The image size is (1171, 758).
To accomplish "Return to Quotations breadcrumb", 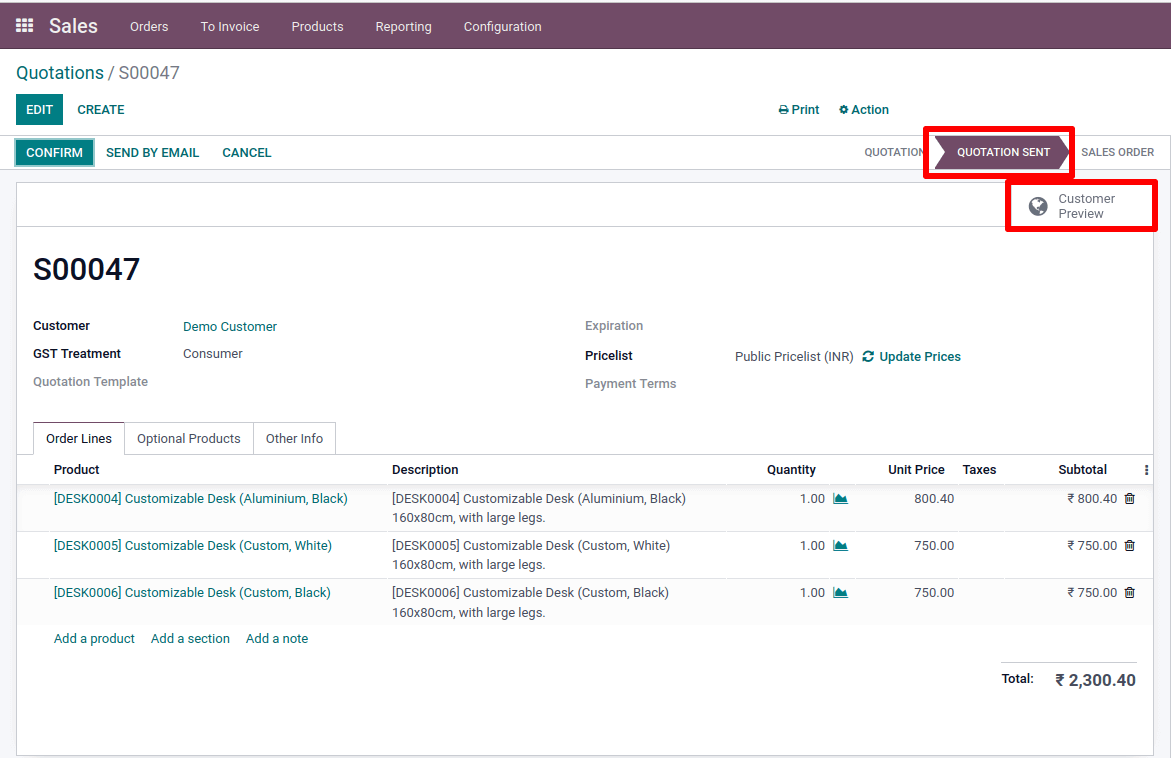I will [x=60, y=72].
